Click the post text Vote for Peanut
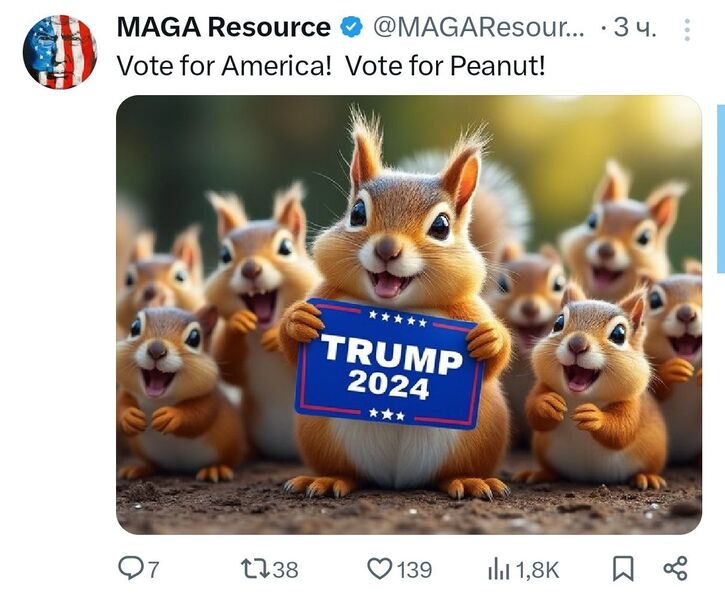The image size is (725, 600). (x=445, y=66)
